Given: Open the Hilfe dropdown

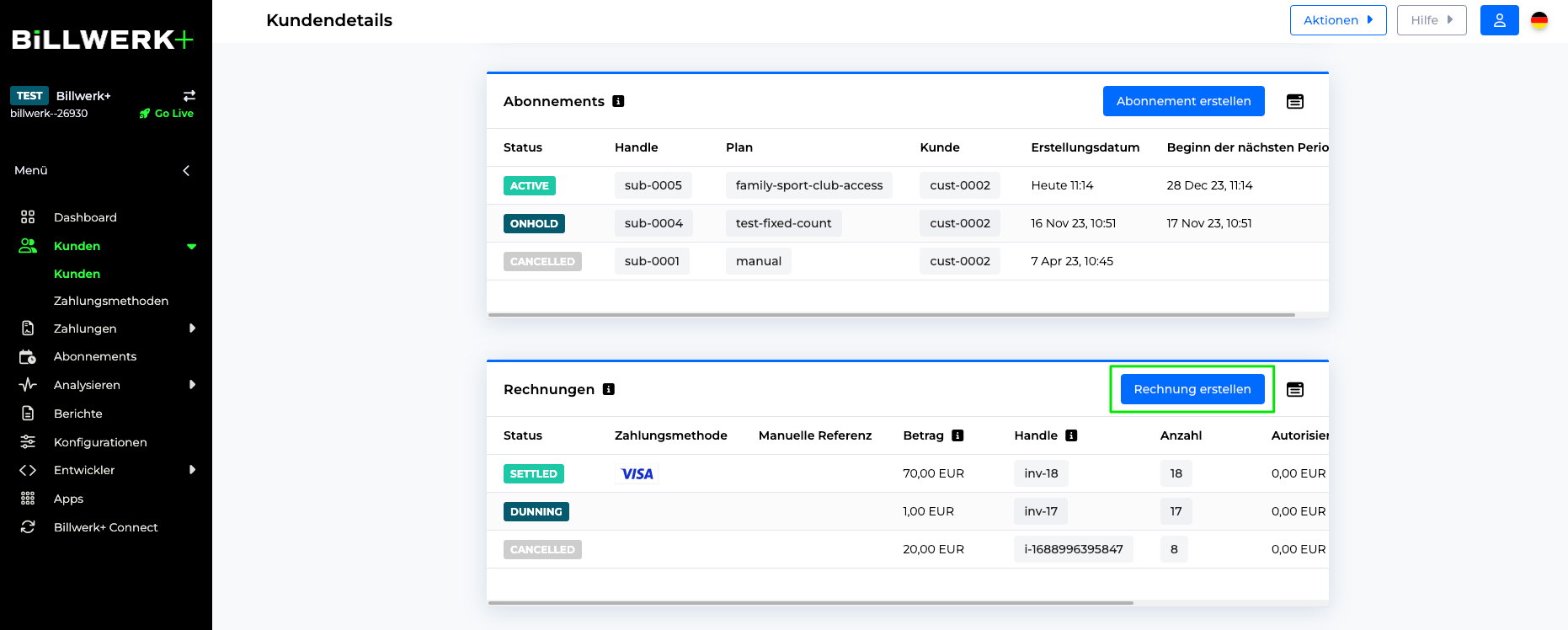Looking at the screenshot, I should pos(1432,20).
